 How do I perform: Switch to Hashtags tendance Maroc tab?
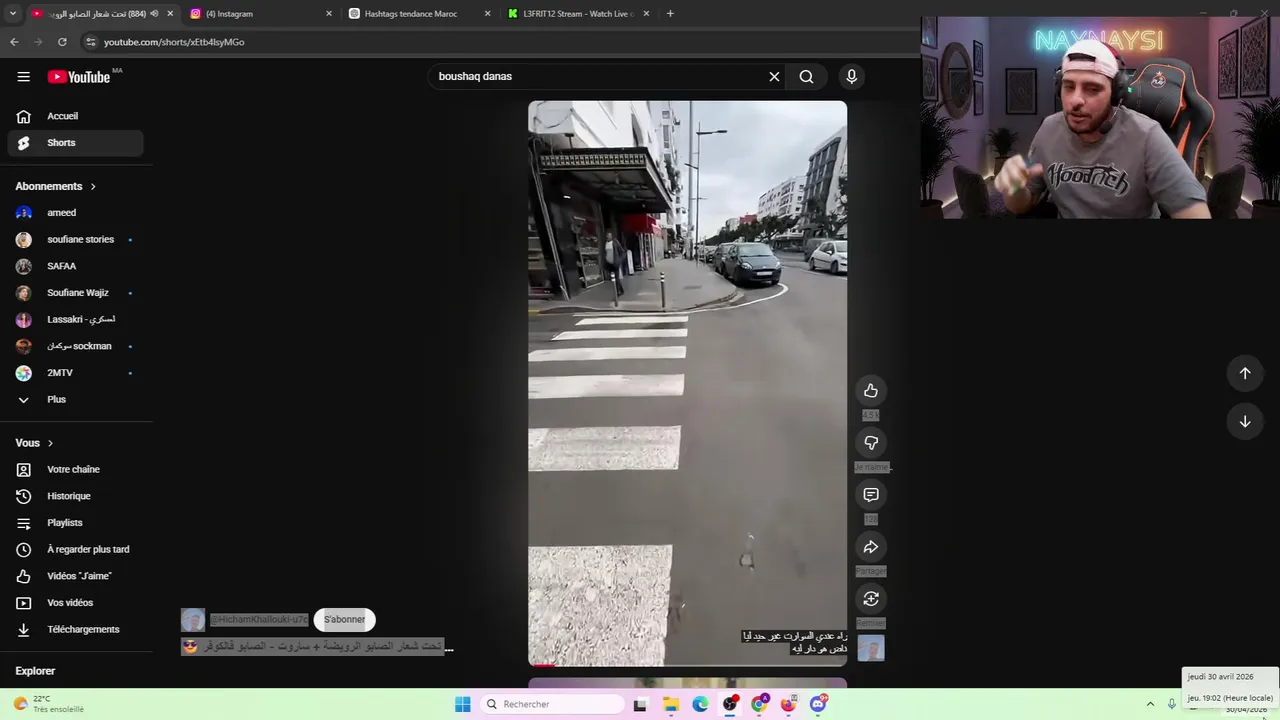point(420,14)
